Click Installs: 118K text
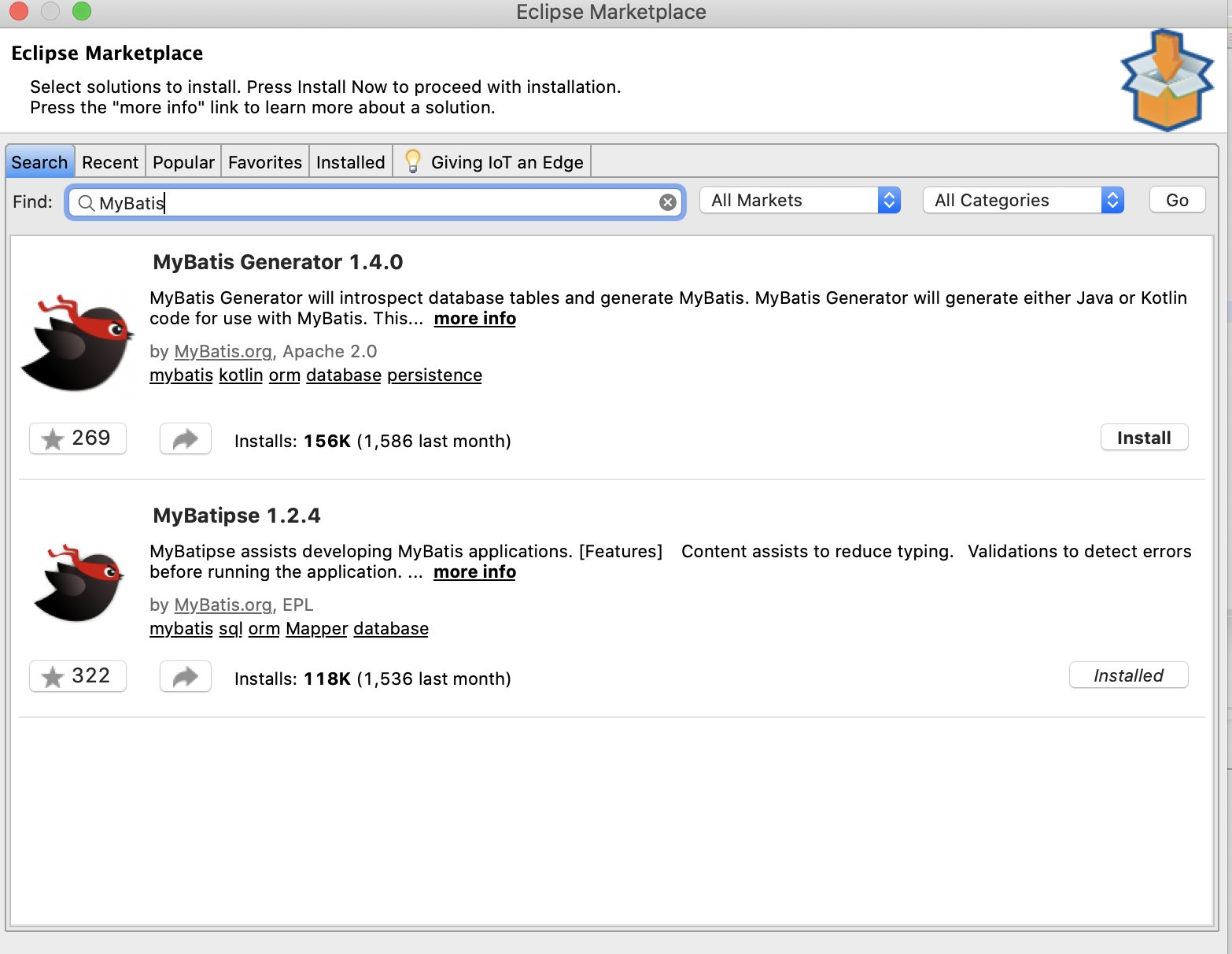This screenshot has width=1232, height=954. 293,679
